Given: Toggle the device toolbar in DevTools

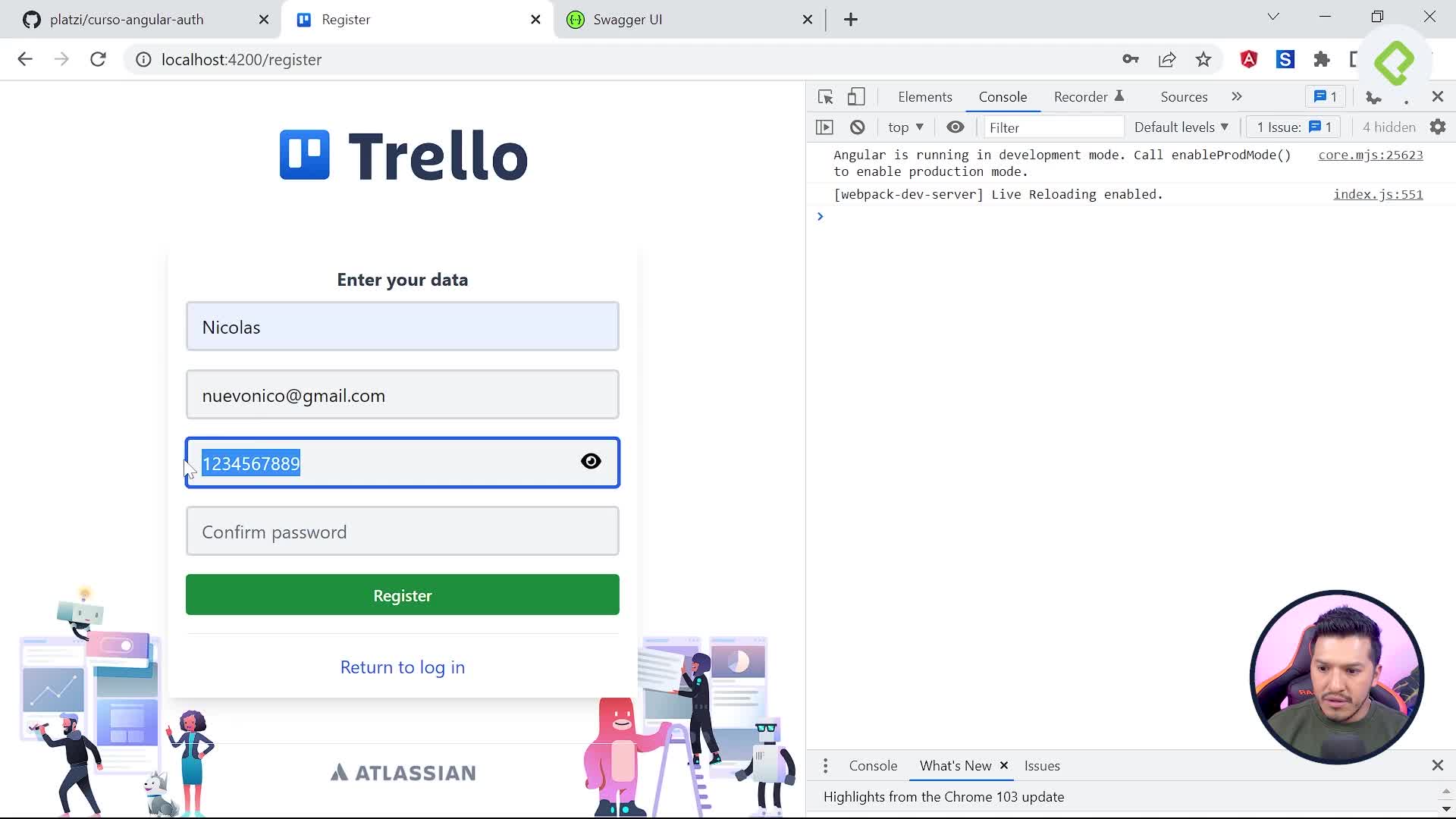Looking at the screenshot, I should coord(856,97).
